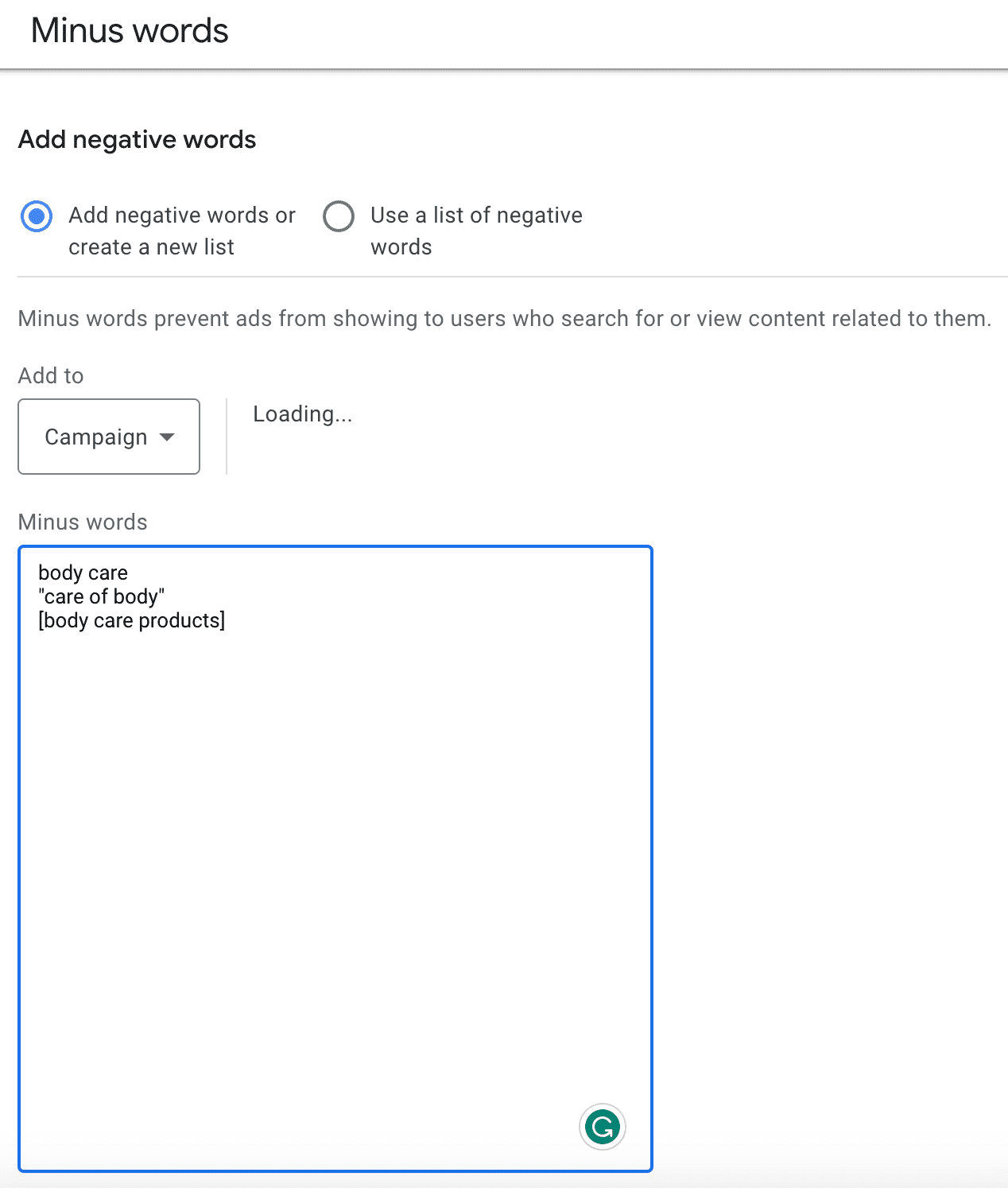Image resolution: width=1008 pixels, height=1188 pixels.
Task: Place cursor on the 'body care' line
Action: point(83,572)
